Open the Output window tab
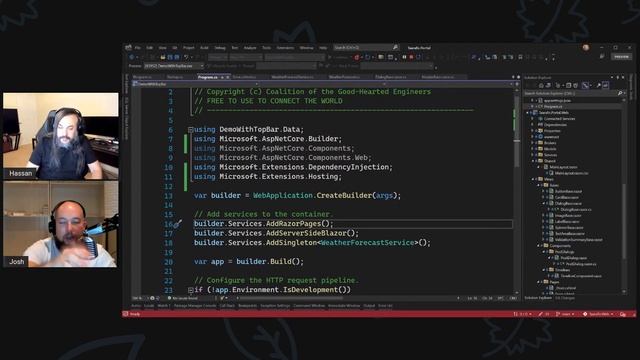Viewport: 640px width, 360px height. click(x=369, y=306)
